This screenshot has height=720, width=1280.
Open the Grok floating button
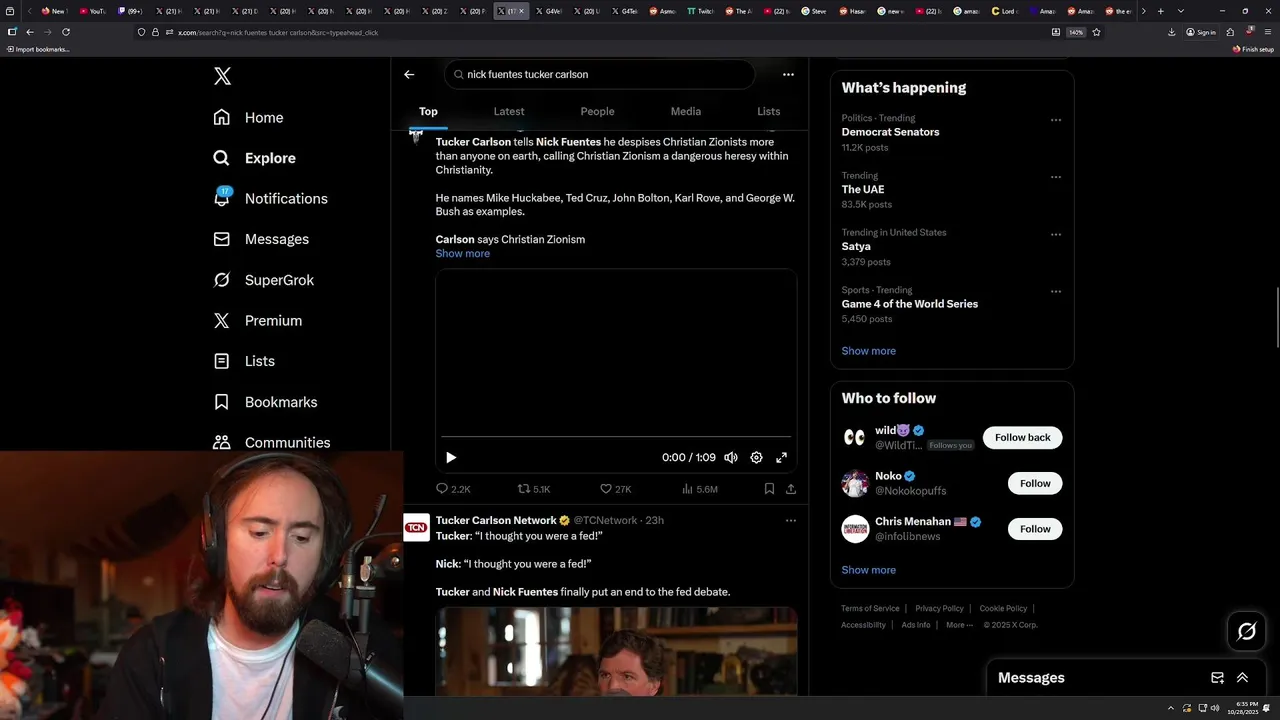pos(1247,631)
